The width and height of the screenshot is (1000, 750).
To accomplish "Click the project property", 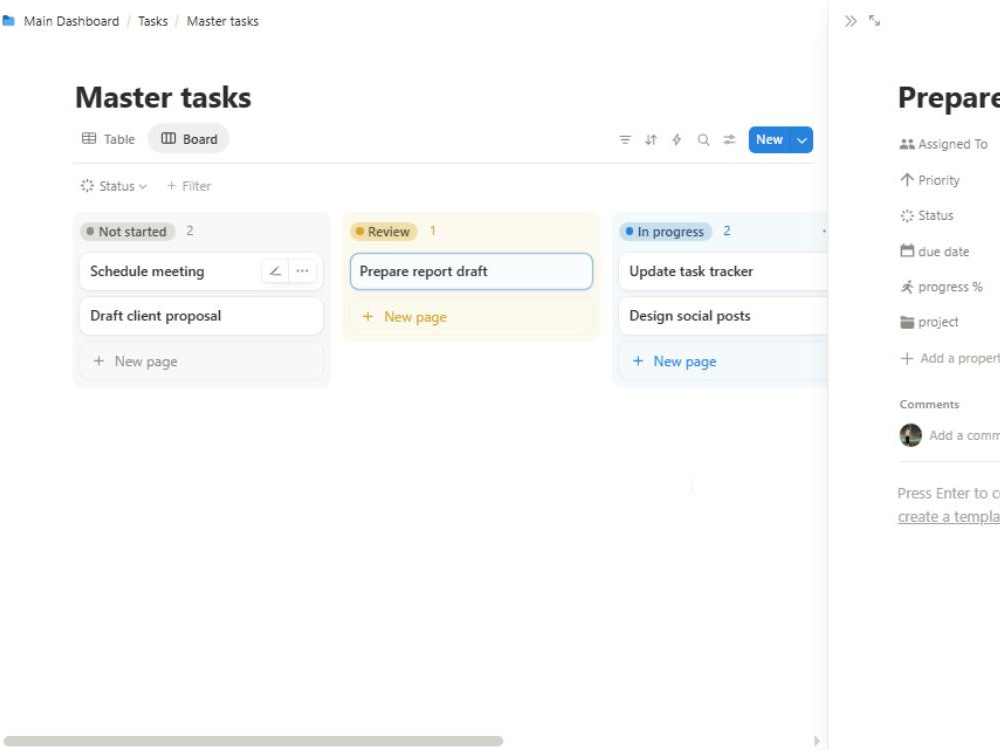I will (929, 322).
